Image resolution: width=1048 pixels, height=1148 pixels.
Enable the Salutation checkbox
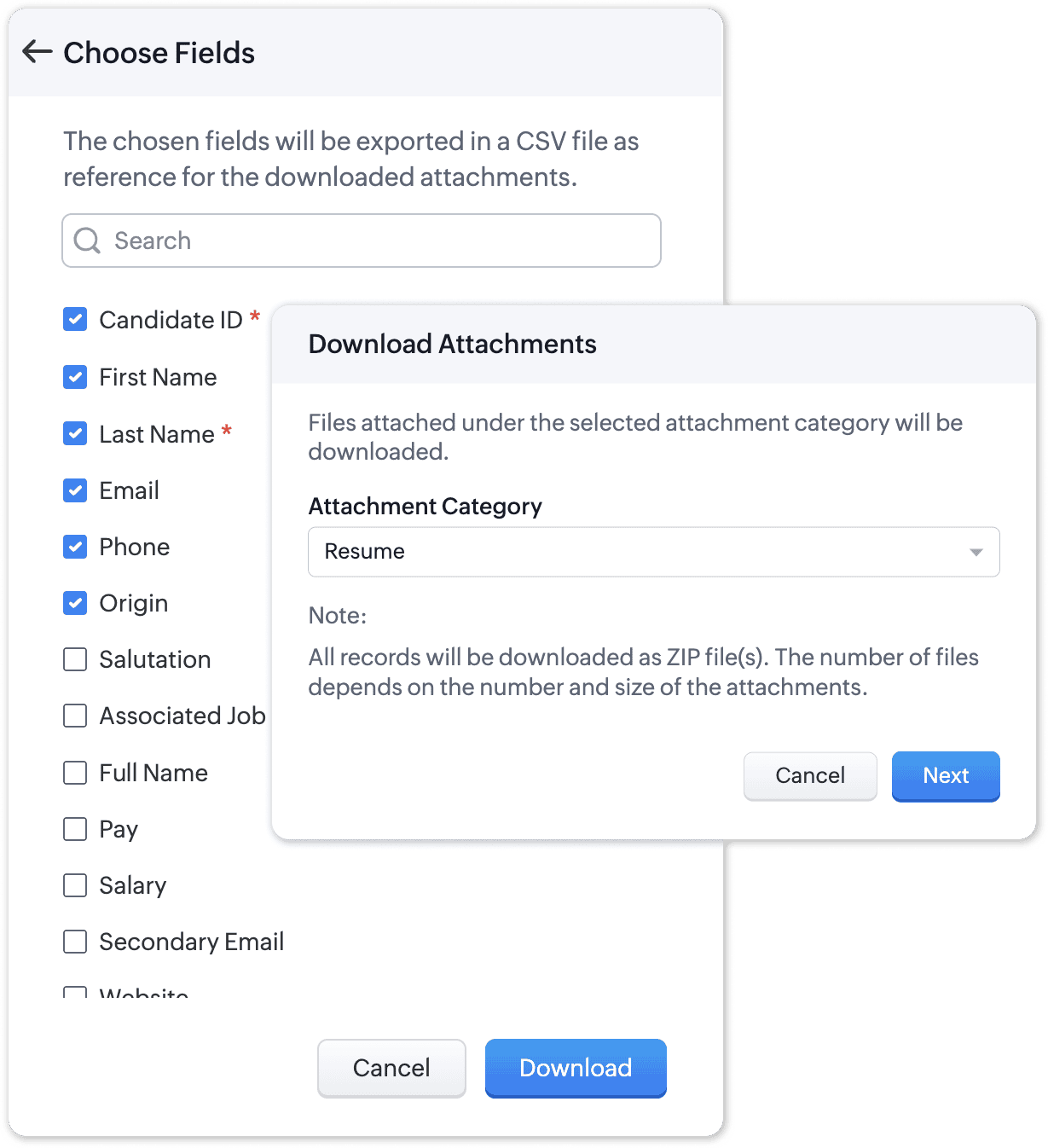point(75,659)
